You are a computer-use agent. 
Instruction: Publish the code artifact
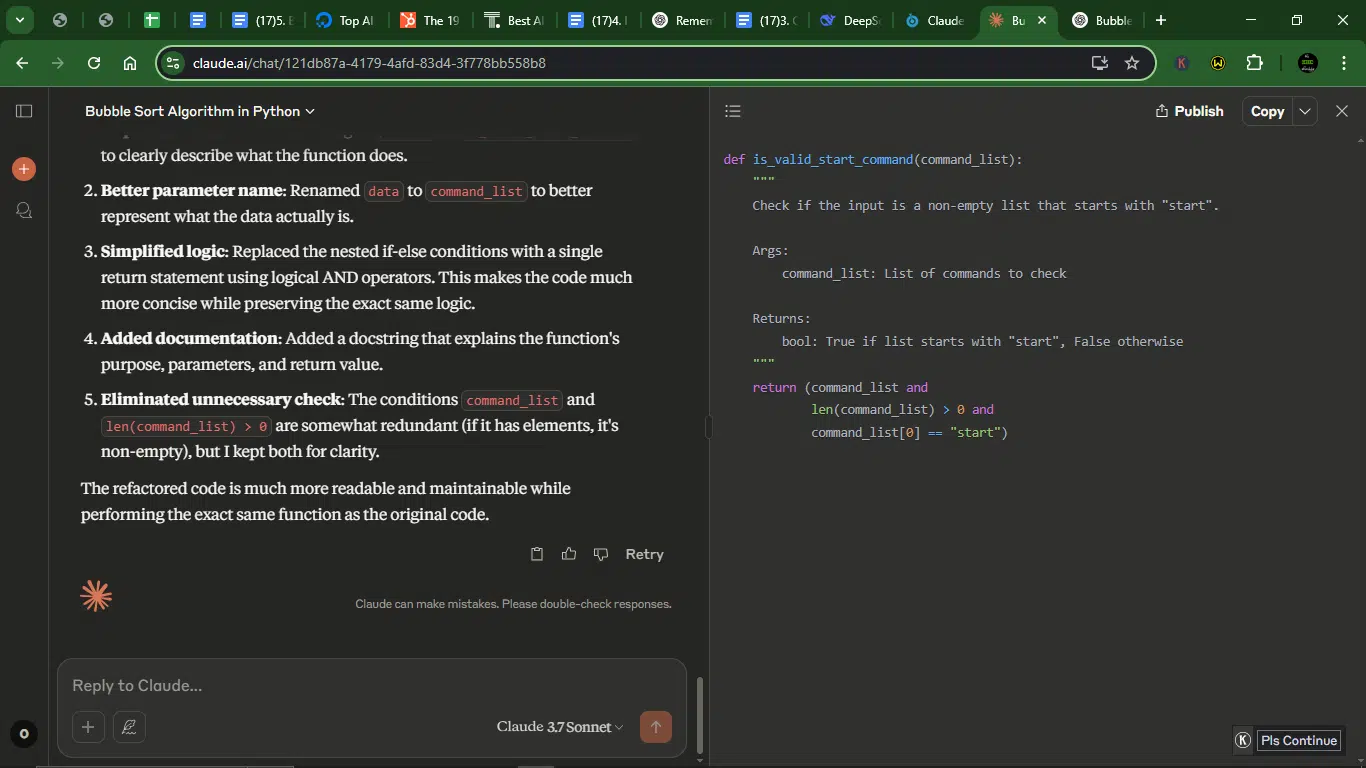point(1189,111)
